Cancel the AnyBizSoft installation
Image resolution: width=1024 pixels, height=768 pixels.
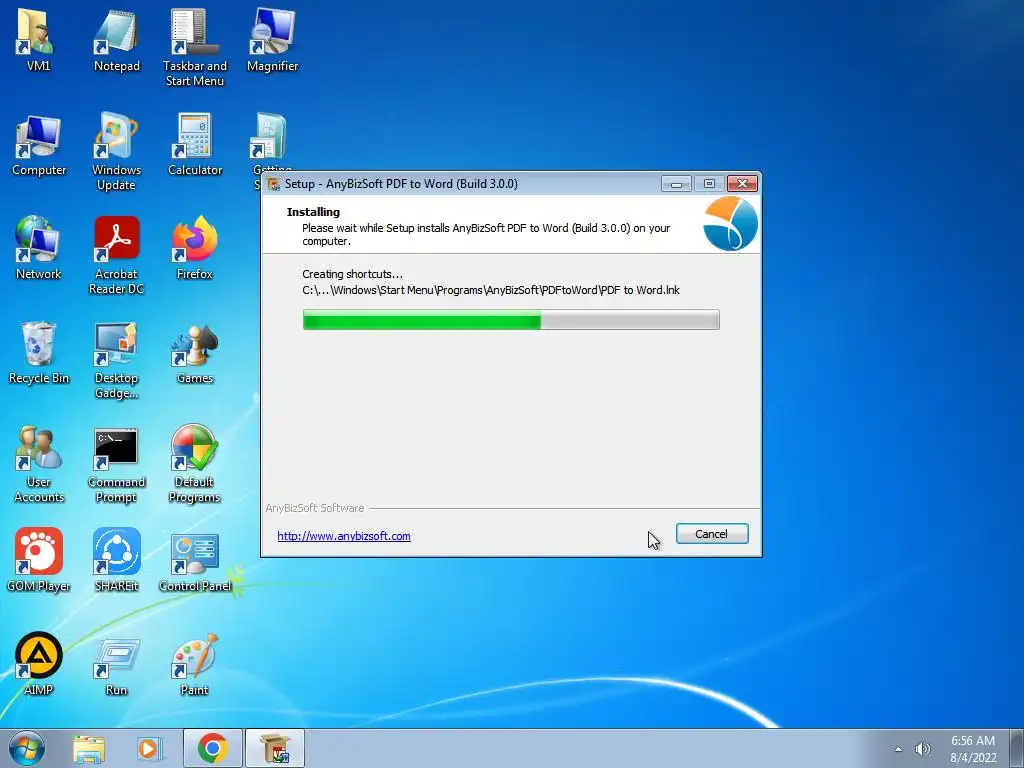click(x=712, y=534)
